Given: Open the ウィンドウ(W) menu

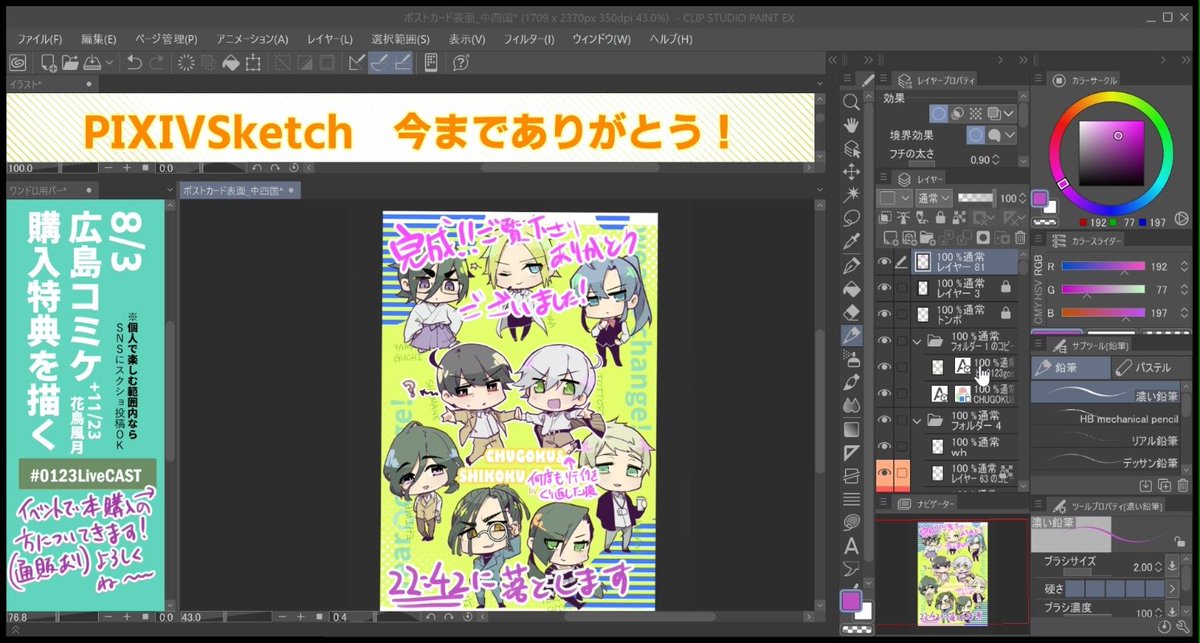Looking at the screenshot, I should pos(602,39).
